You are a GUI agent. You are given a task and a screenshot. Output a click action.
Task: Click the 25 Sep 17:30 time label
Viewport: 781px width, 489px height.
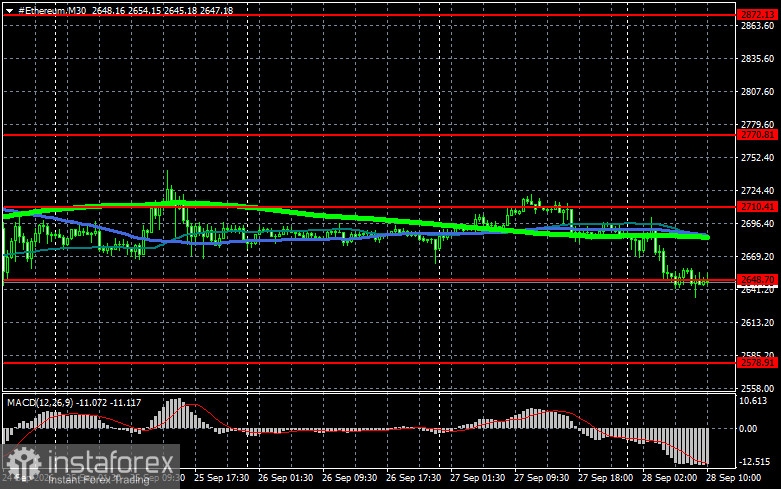pyautogui.click(x=221, y=478)
